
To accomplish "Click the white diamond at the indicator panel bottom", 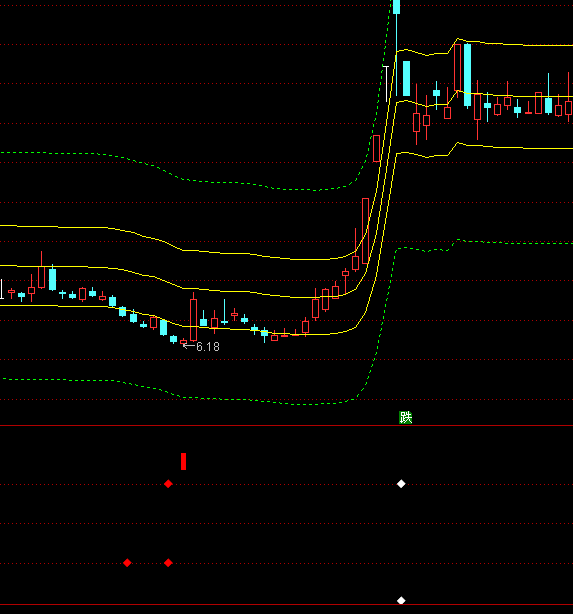I will point(401,600).
